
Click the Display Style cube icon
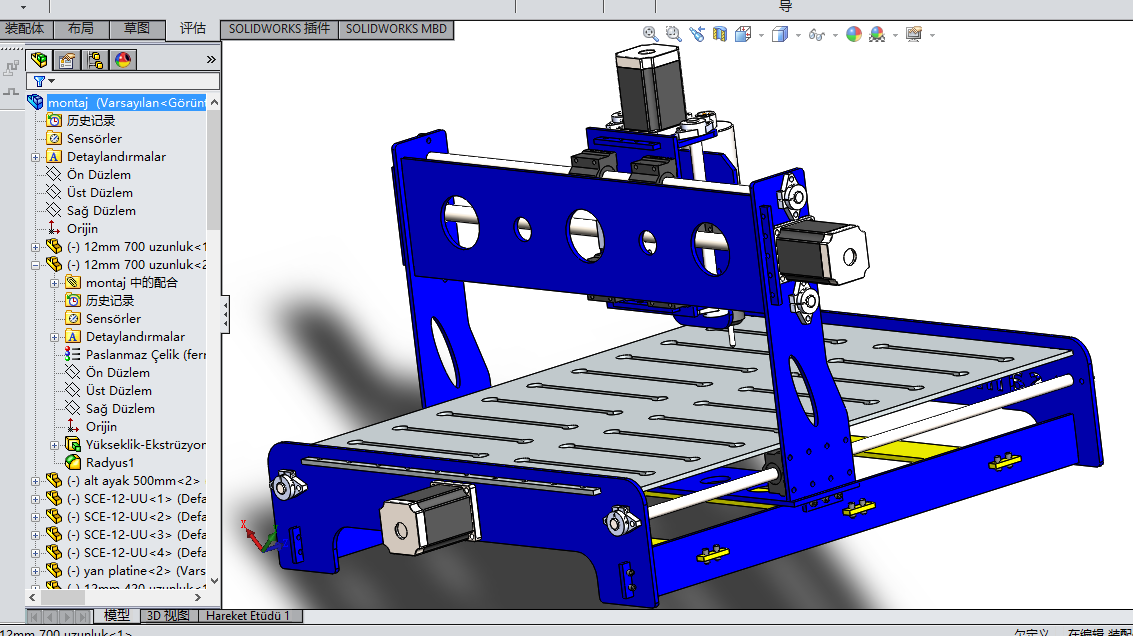pos(780,33)
